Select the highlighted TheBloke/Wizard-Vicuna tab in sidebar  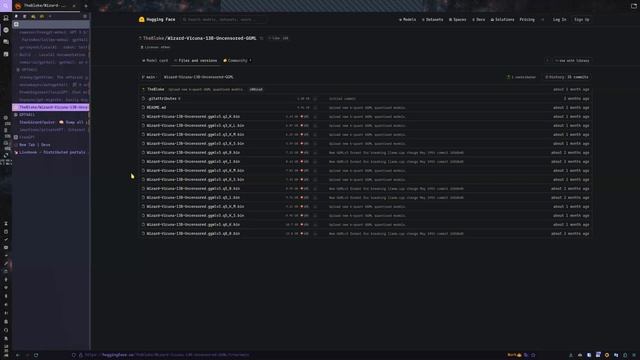[x=51, y=107]
